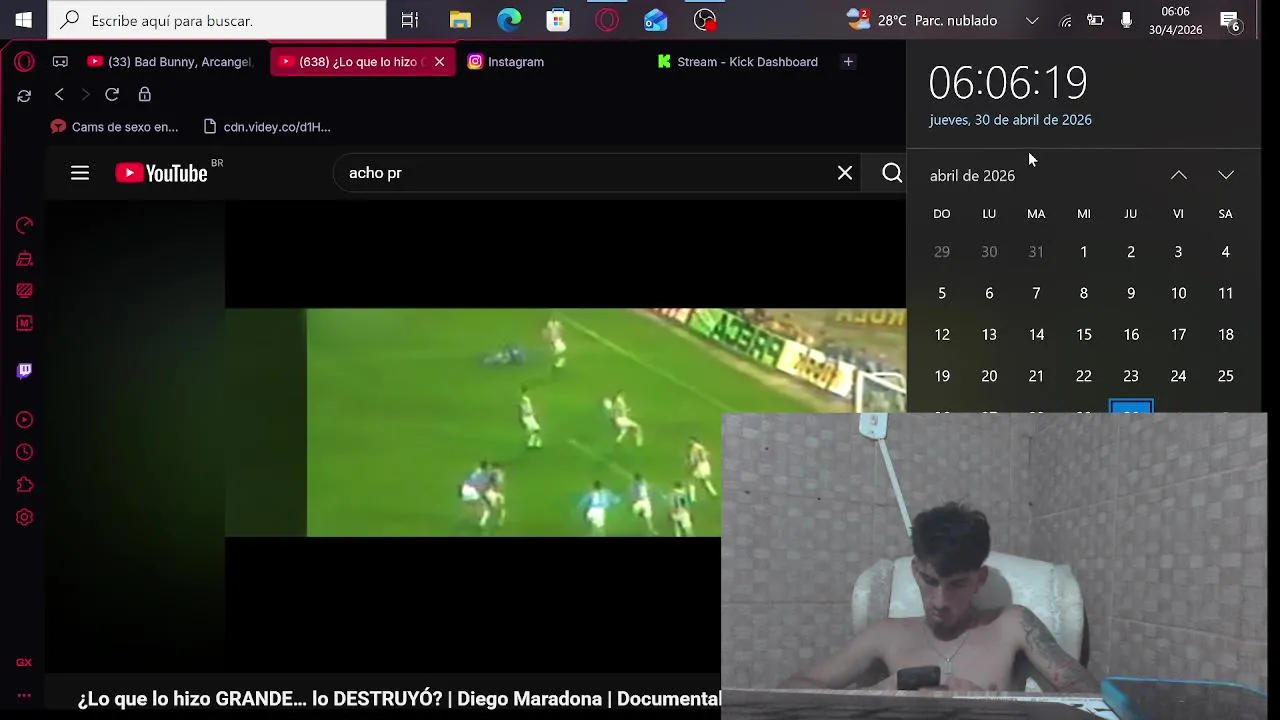Screen dimensions: 1280x720
Task: Switch to the Bad Bunny, Arcangel tab
Action: 172,62
